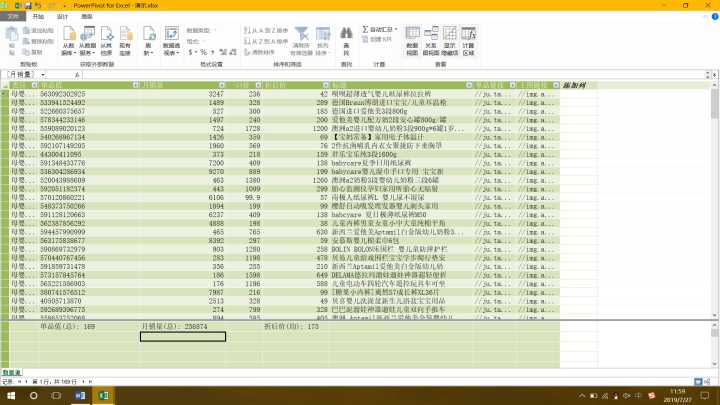Click the Word icon in taskbar

(x=81, y=395)
